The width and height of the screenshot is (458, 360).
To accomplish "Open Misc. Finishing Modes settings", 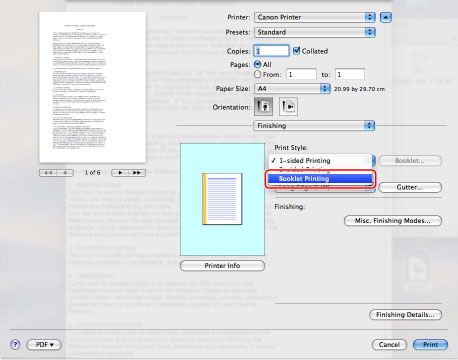I will click(x=393, y=221).
